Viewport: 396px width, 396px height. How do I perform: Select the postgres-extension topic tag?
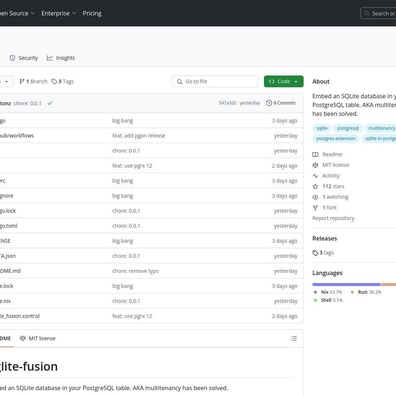(x=336, y=139)
